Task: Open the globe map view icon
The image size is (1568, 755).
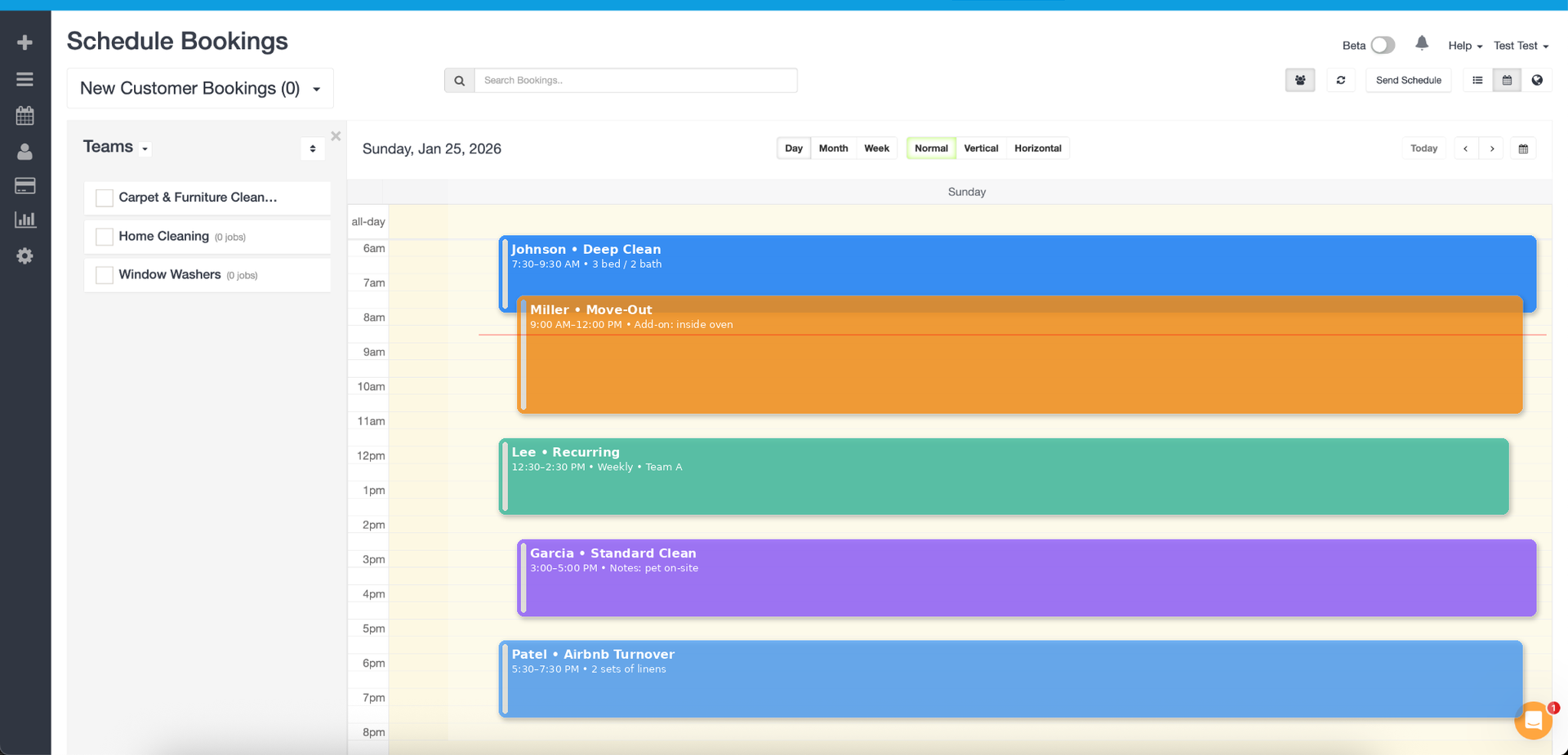Action: [x=1537, y=80]
